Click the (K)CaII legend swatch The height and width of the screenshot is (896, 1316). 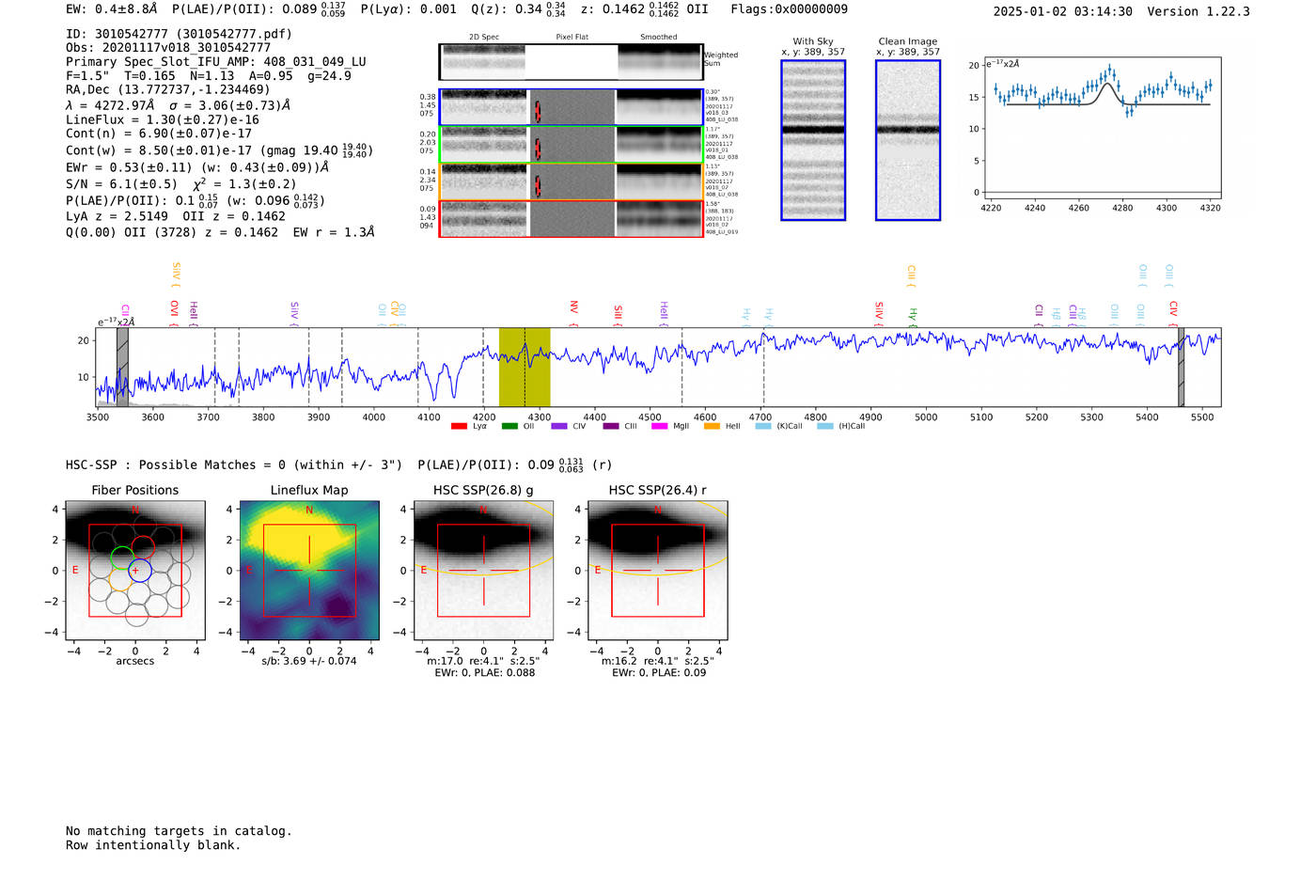763,427
